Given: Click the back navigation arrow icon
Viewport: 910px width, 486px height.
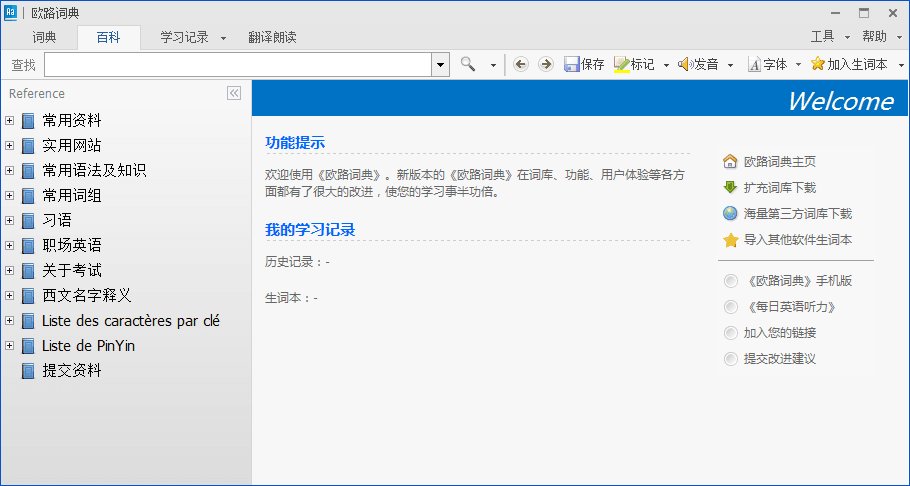Looking at the screenshot, I should (x=520, y=64).
